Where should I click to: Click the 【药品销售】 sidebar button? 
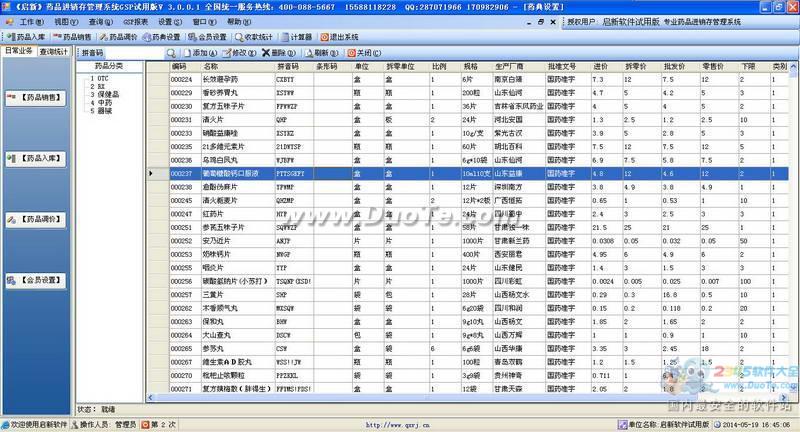click(x=36, y=97)
